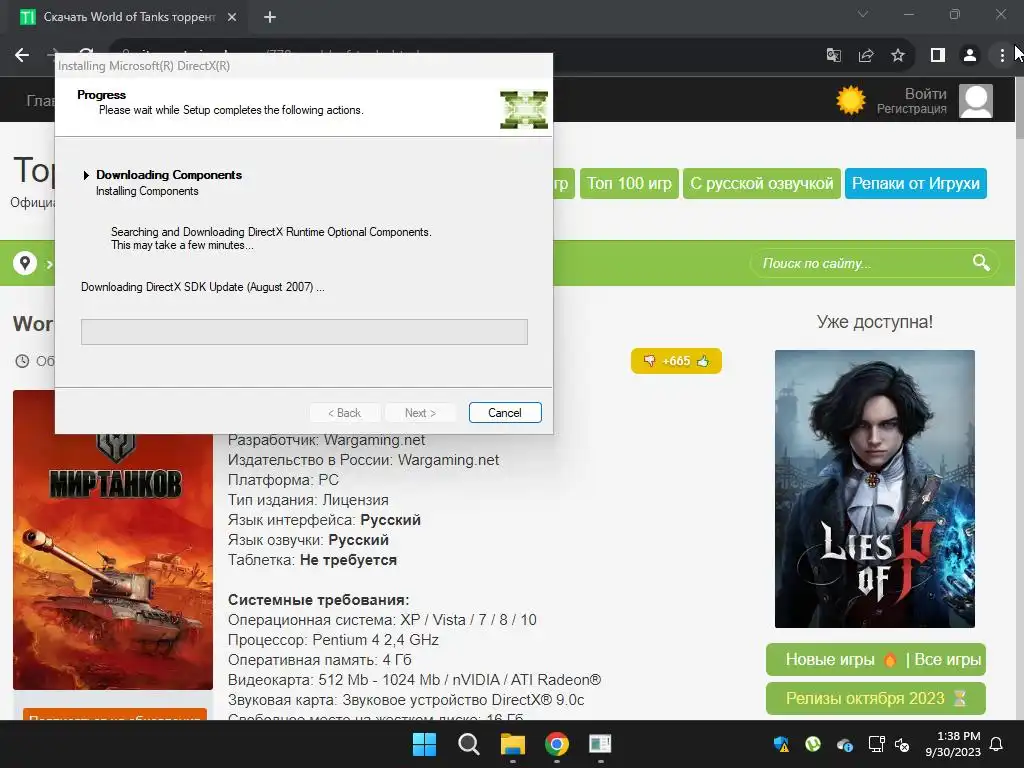Click the DirectX logo icon in installer
Viewport: 1024px width, 768px height.
tap(524, 110)
